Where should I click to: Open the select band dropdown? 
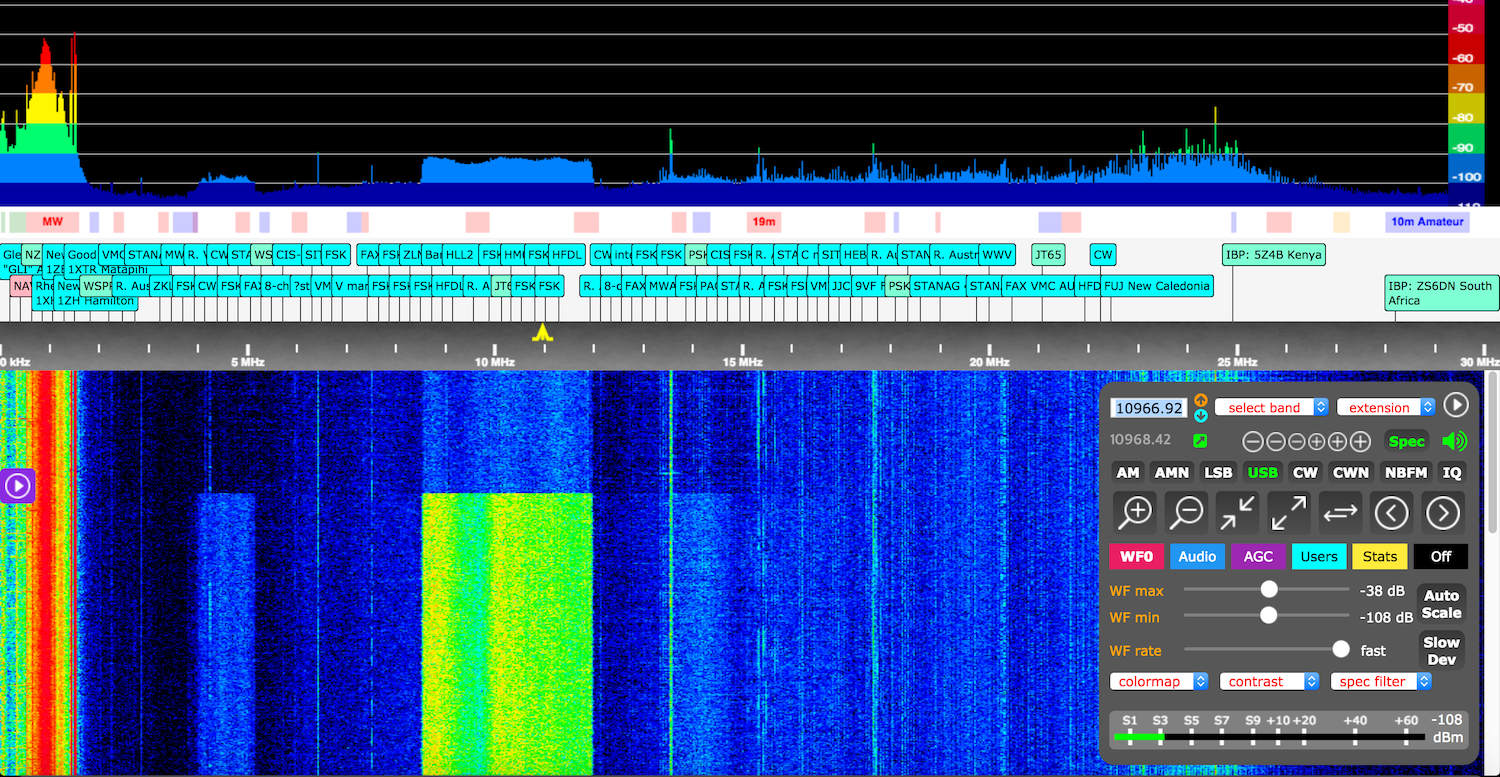pyautogui.click(x=1271, y=407)
